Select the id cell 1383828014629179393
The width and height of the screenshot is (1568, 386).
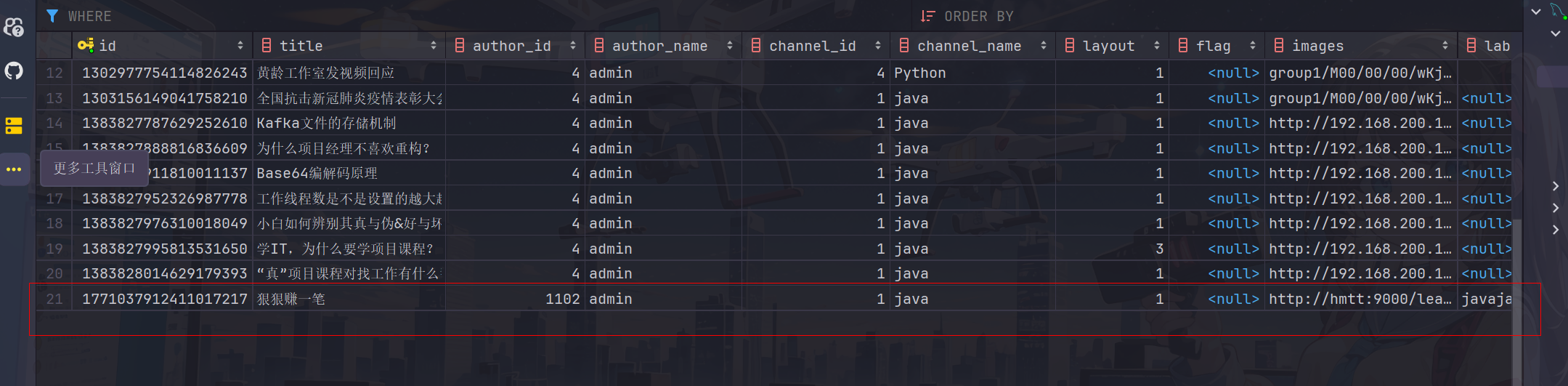[164, 273]
